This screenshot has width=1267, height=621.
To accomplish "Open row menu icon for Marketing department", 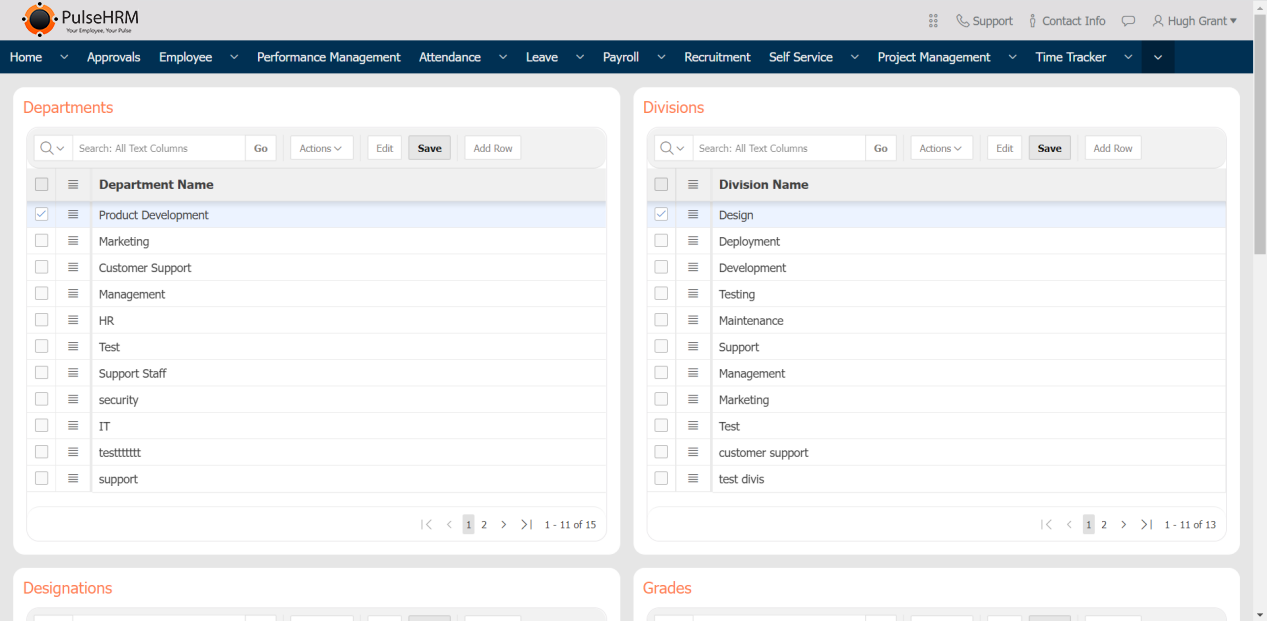I will click(73, 241).
